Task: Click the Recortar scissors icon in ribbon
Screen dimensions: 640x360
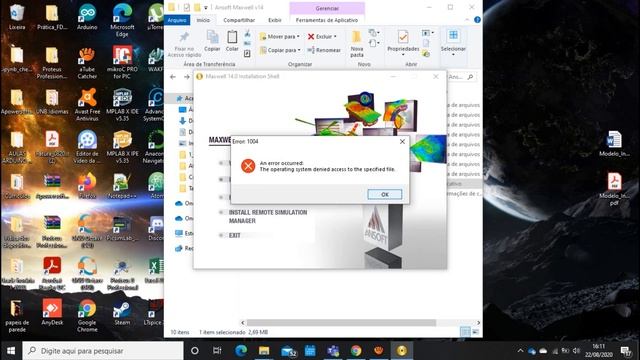Action: [247, 33]
